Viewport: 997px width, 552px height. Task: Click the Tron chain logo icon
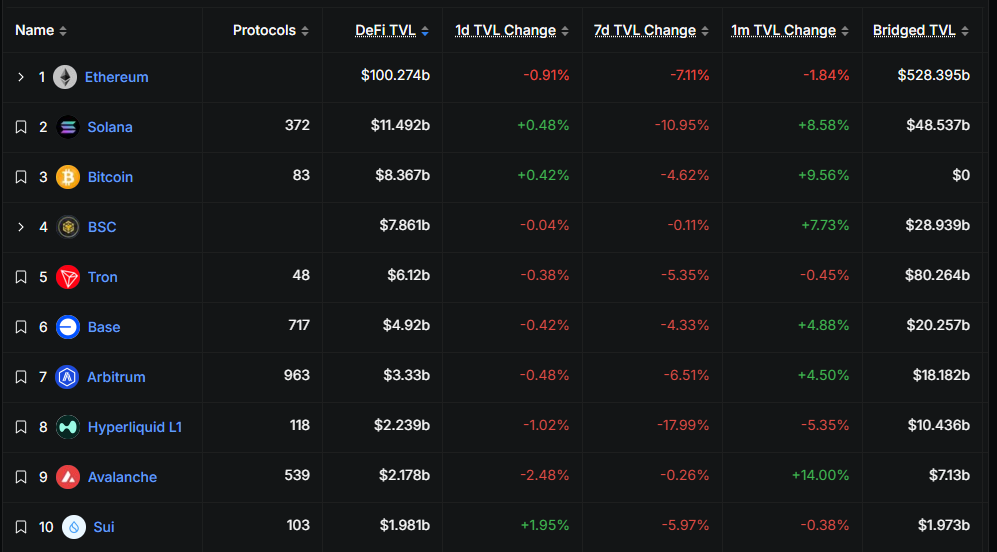[68, 277]
